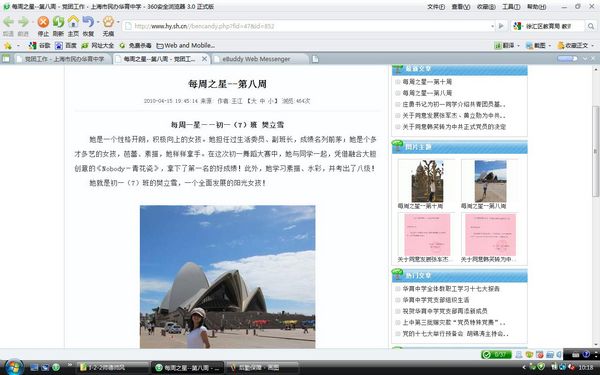Click the tab list icon left of tabs
Image resolution: width=600 pixels, height=375 pixels.
click(6, 59)
